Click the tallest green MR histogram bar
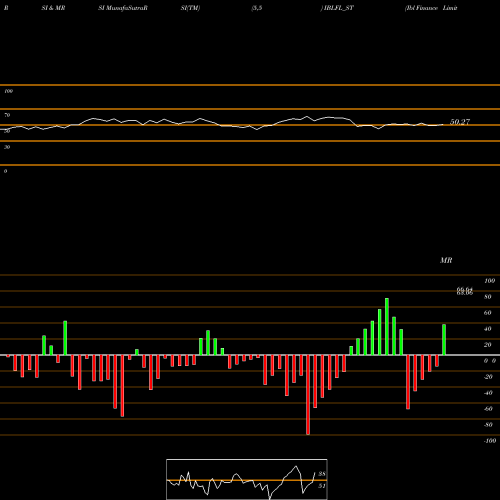This screenshot has height=500, width=500. click(387, 327)
